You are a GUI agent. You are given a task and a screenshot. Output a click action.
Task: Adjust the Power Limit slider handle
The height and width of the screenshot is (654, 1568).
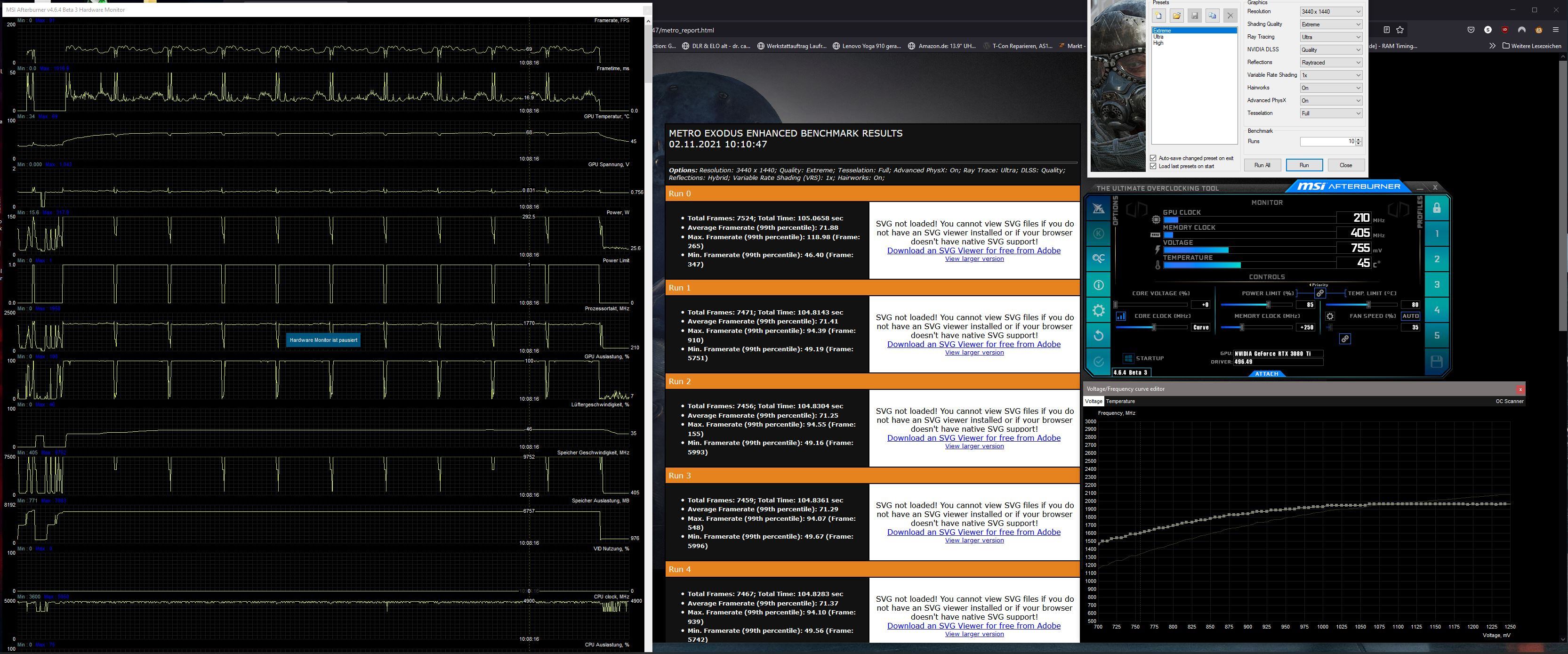click(1268, 305)
